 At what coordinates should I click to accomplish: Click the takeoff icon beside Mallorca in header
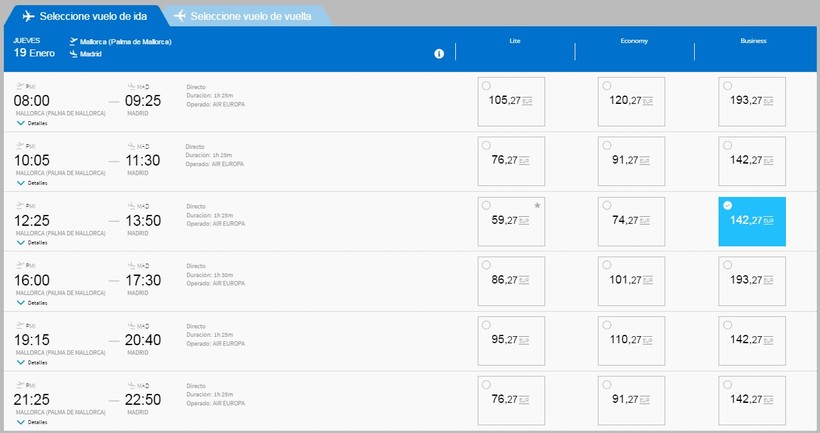click(74, 42)
